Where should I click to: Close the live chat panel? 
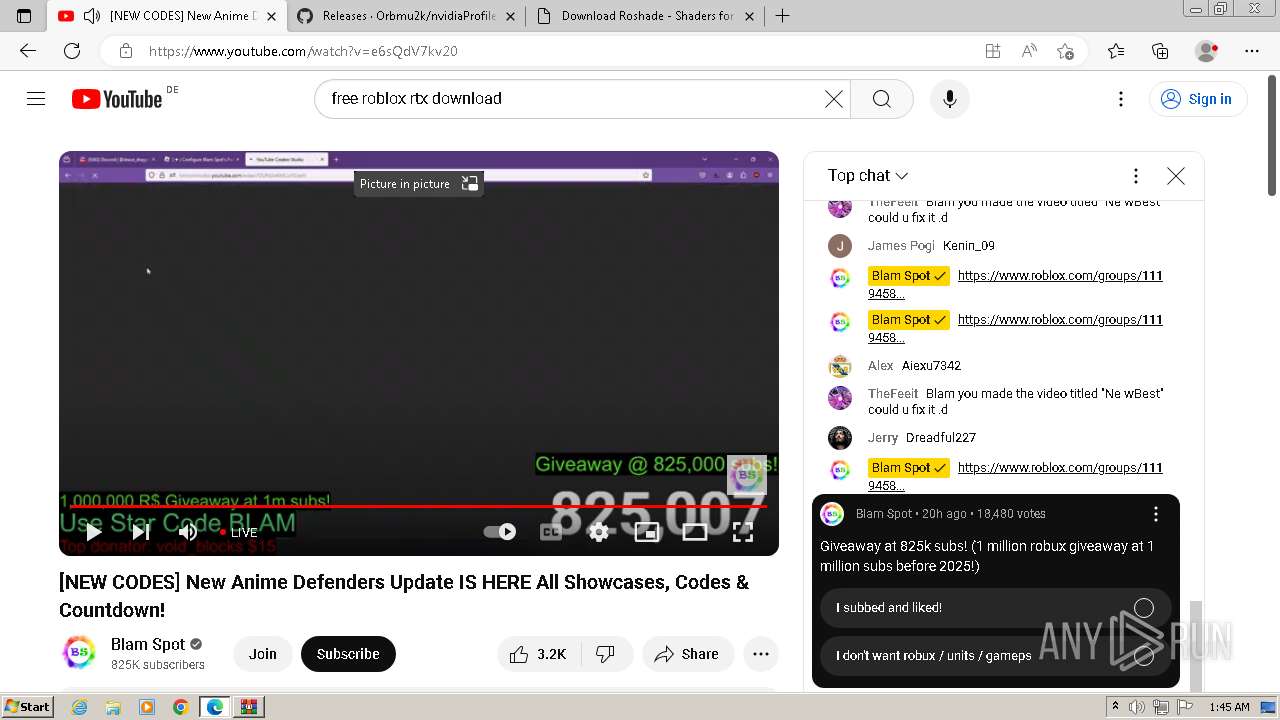pyautogui.click(x=1176, y=176)
